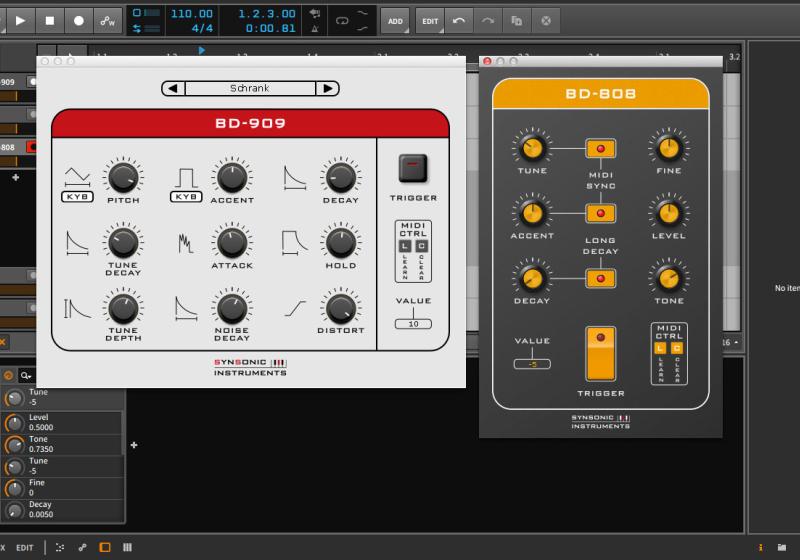The width and height of the screenshot is (800, 560).
Task: Open the Schrank preset name field
Action: tap(250, 88)
